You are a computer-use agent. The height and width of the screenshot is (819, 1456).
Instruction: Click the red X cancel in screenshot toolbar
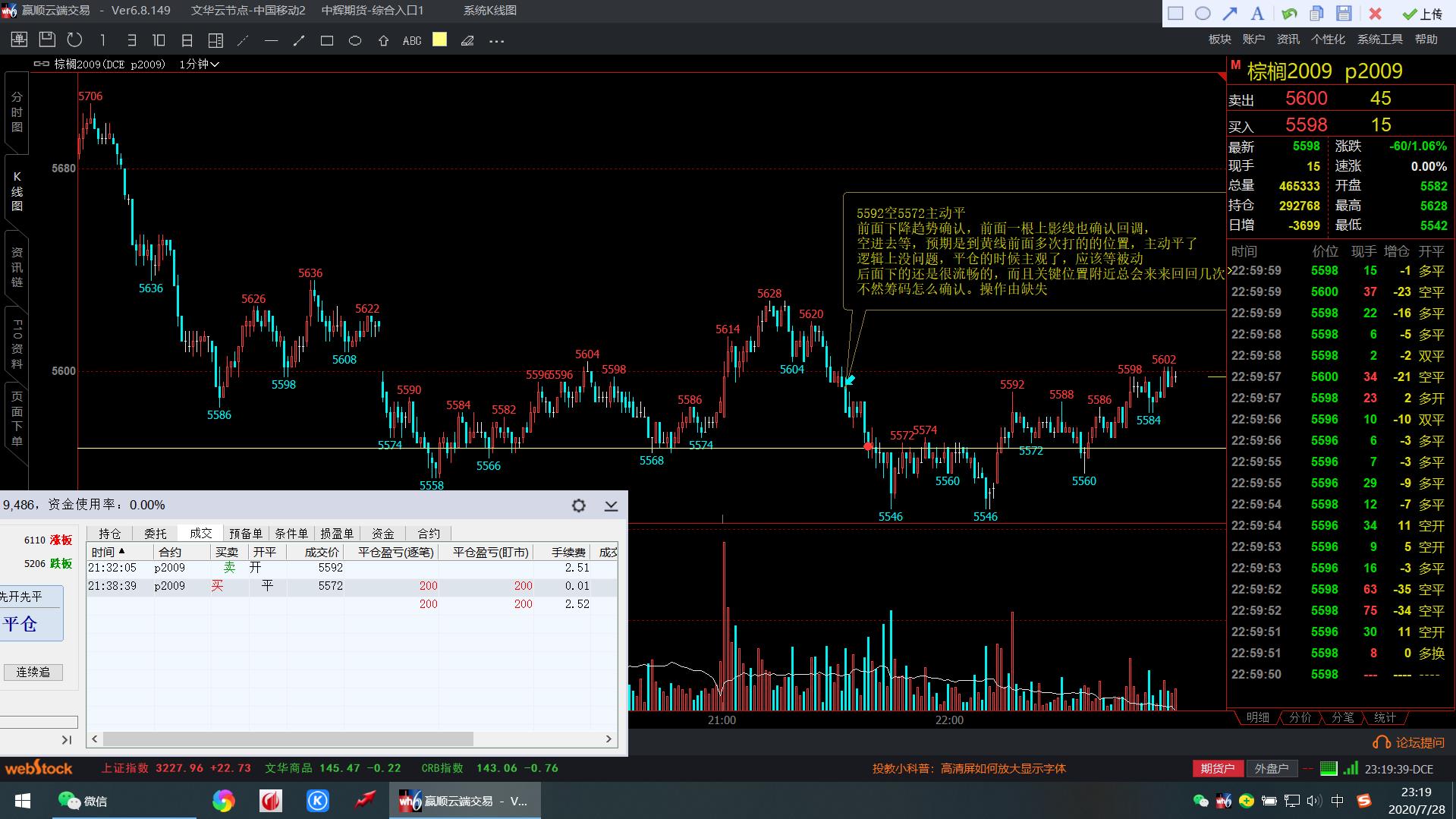[1375, 13]
